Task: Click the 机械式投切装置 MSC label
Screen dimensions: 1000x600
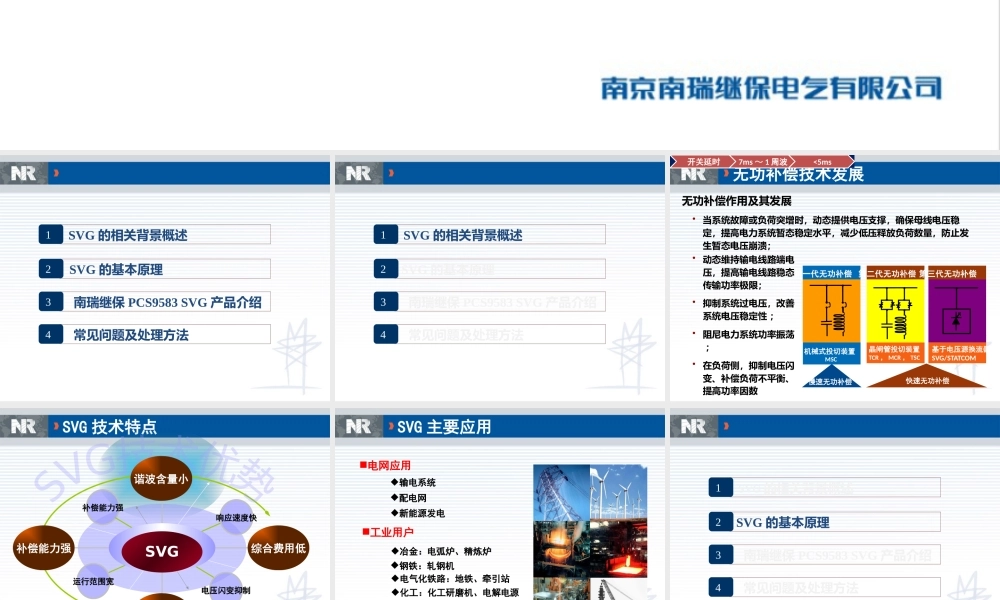Action: (831, 354)
